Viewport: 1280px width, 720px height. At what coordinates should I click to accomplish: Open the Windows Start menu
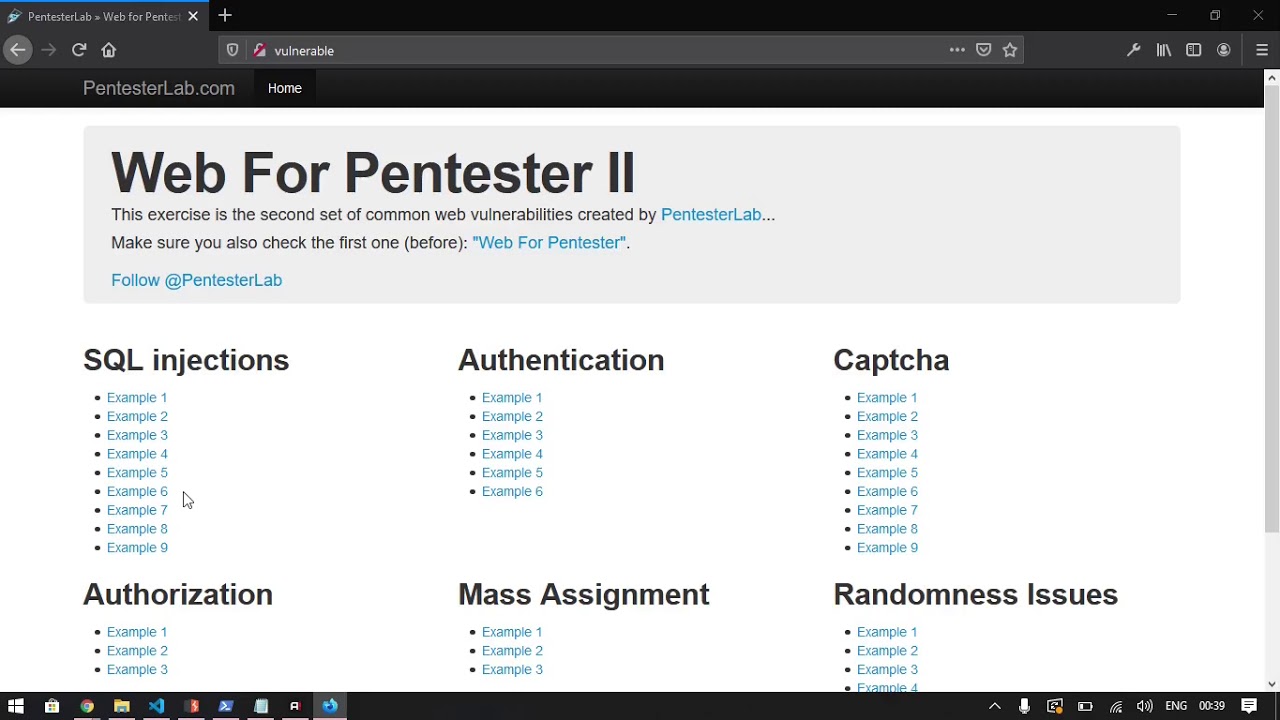[16, 706]
